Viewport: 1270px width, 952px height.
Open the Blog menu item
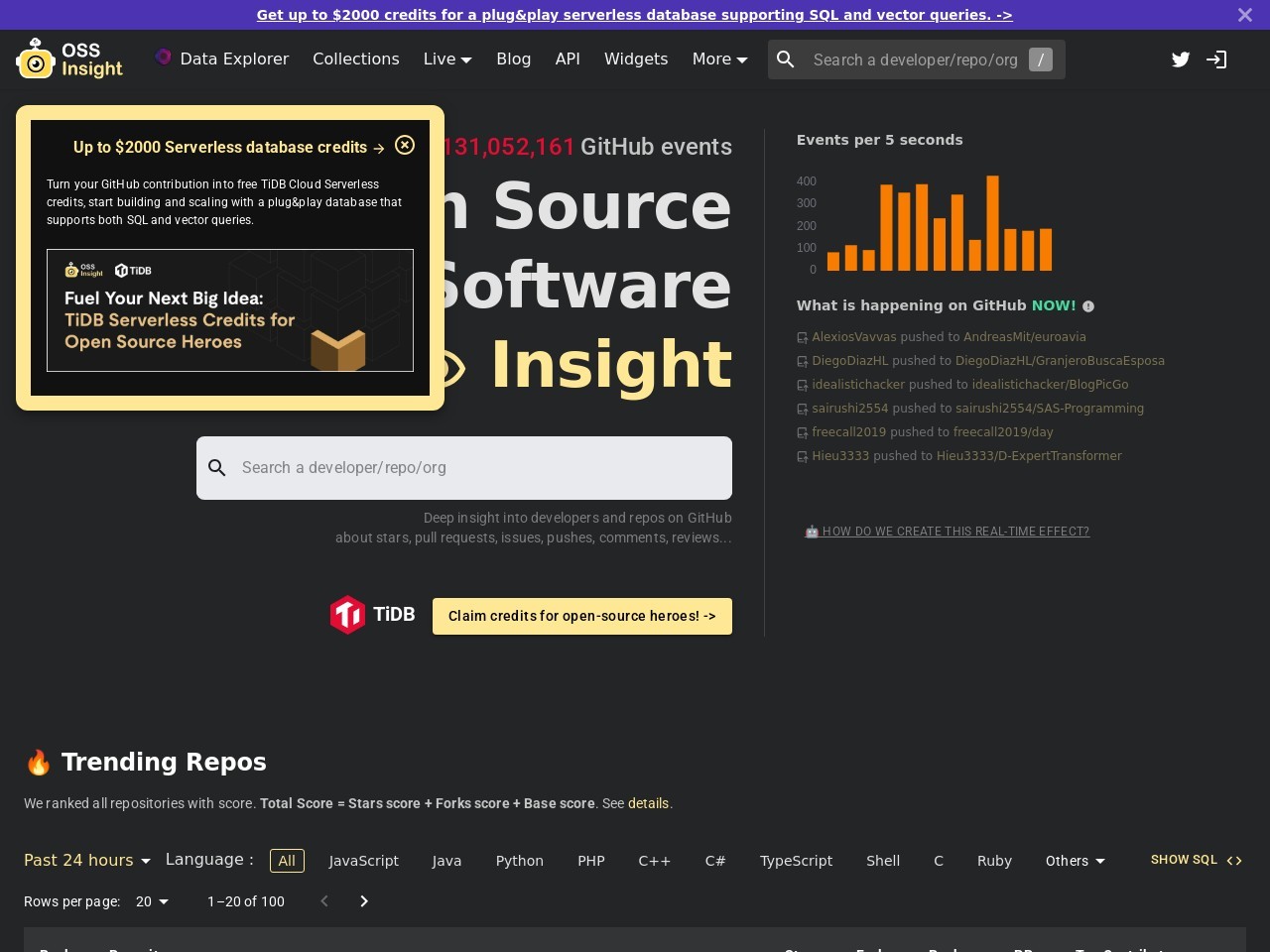tap(514, 59)
